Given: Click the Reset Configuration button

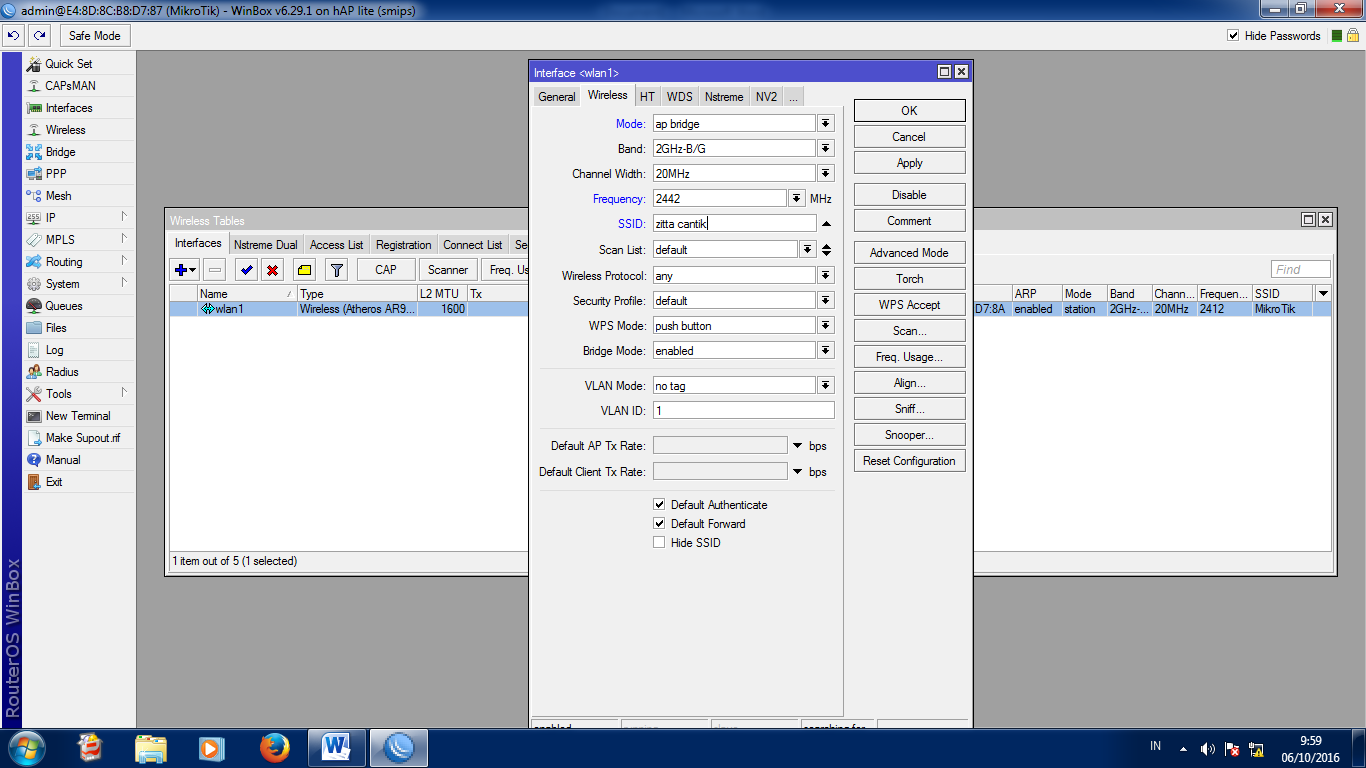Looking at the screenshot, I should point(909,461).
